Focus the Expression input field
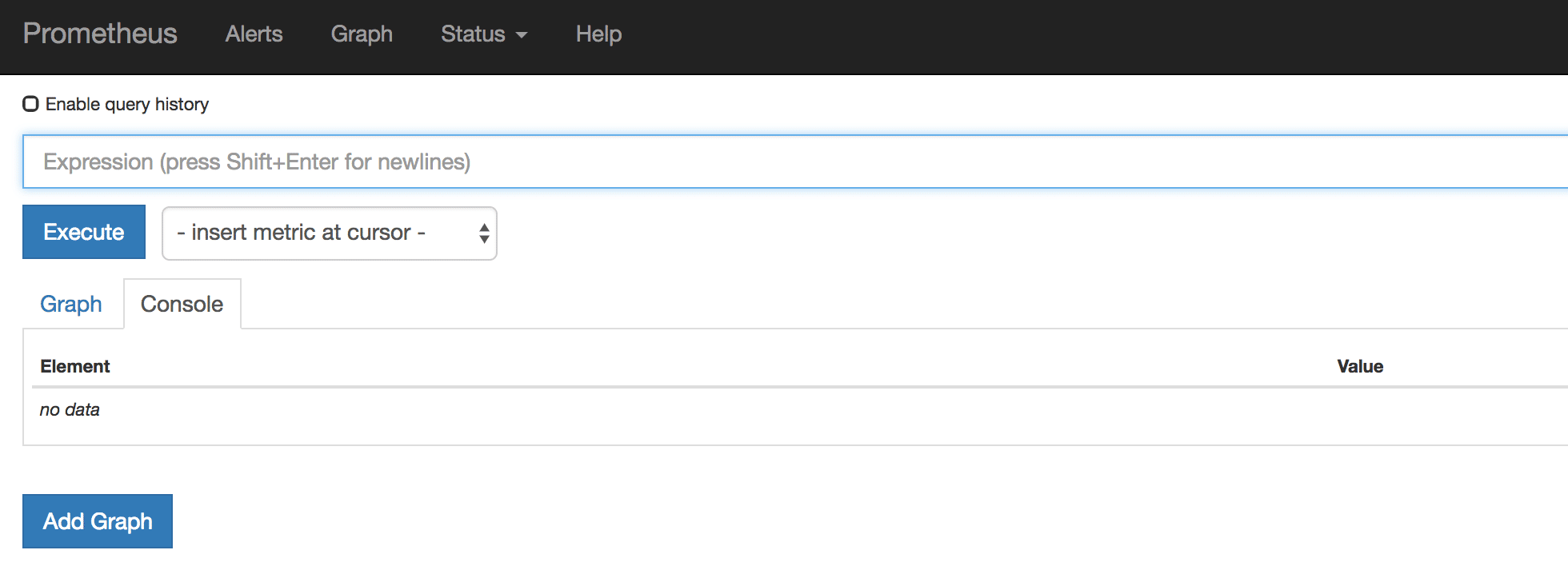This screenshot has height=566, width=1568. tap(792, 161)
